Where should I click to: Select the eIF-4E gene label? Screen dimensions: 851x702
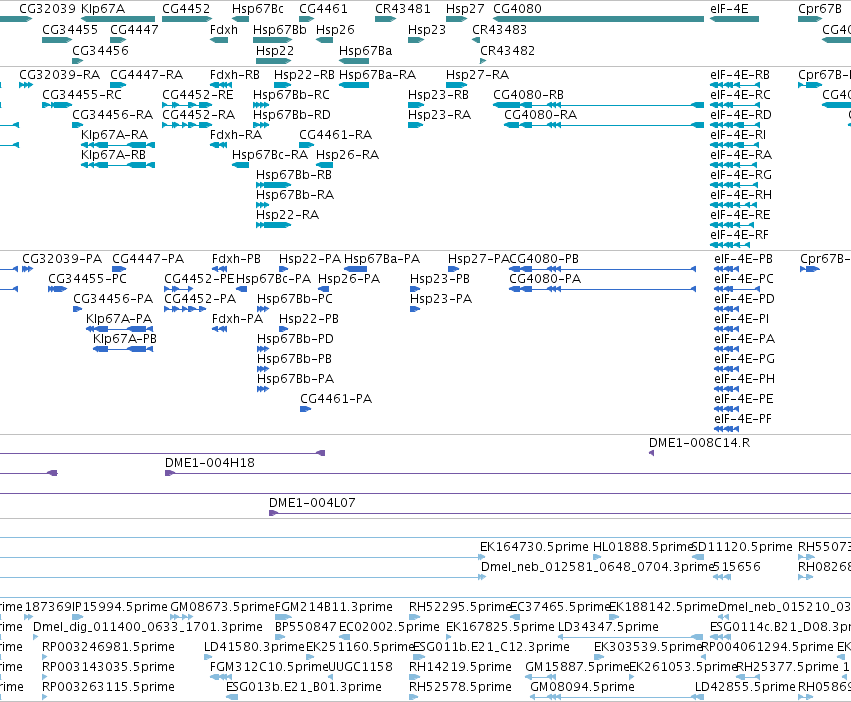tap(729, 9)
